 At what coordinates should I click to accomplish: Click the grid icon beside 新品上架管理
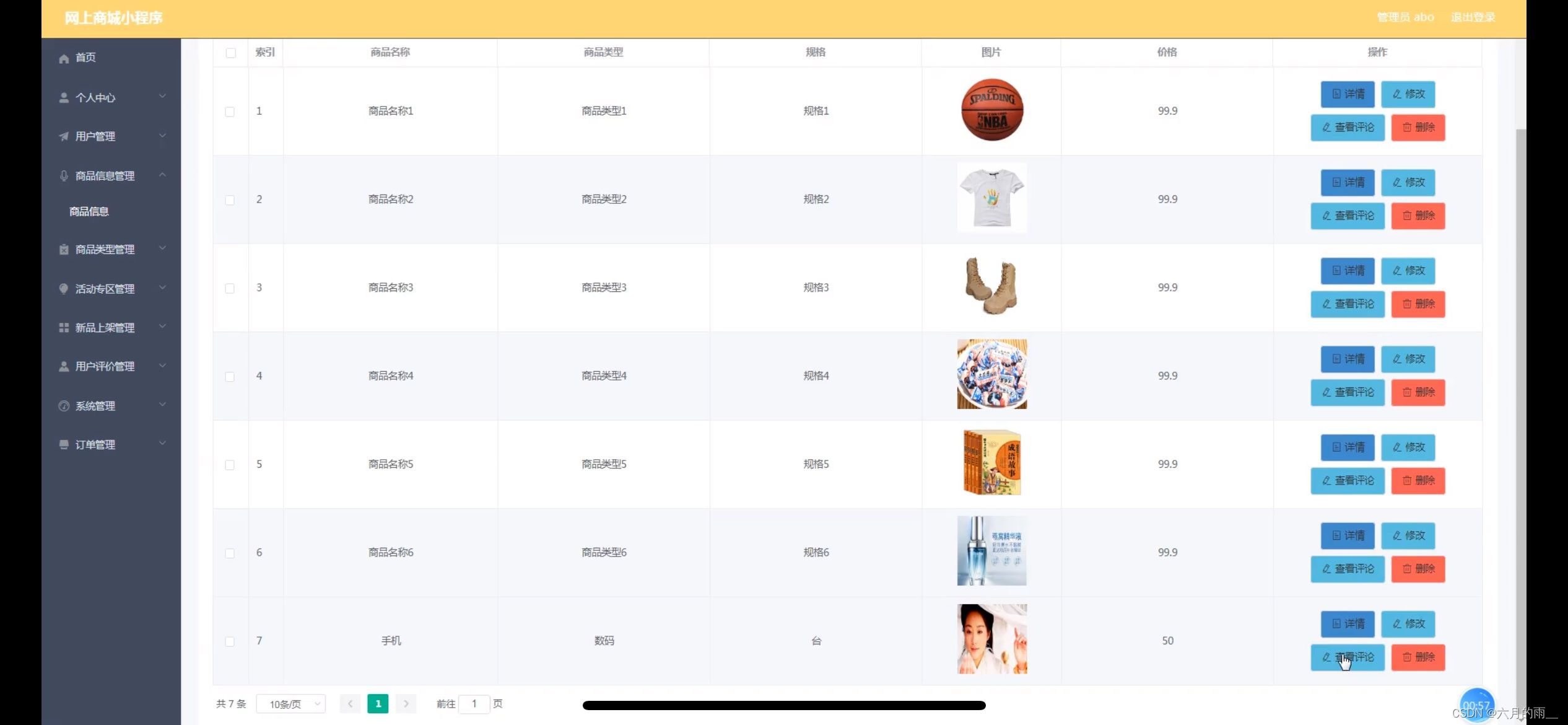64,328
